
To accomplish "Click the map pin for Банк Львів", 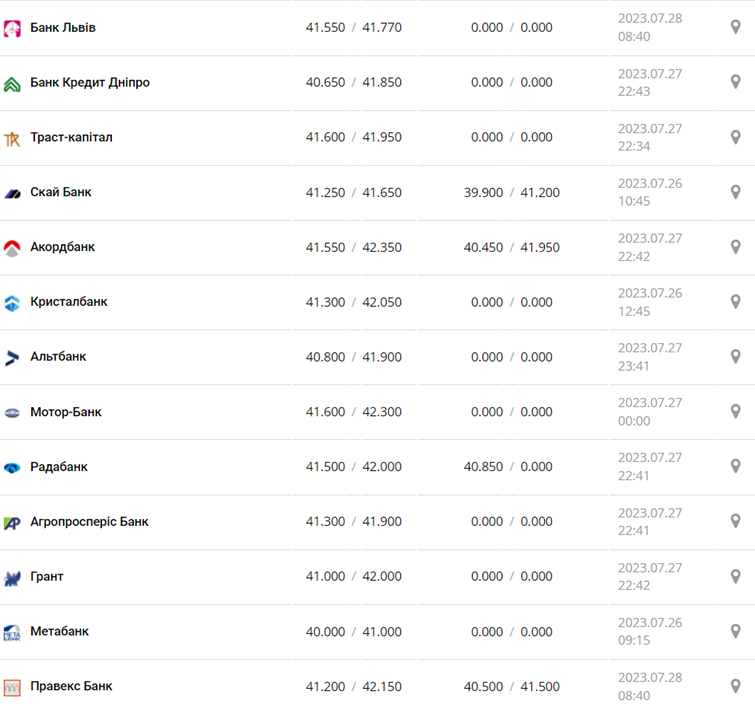I will point(736,27).
